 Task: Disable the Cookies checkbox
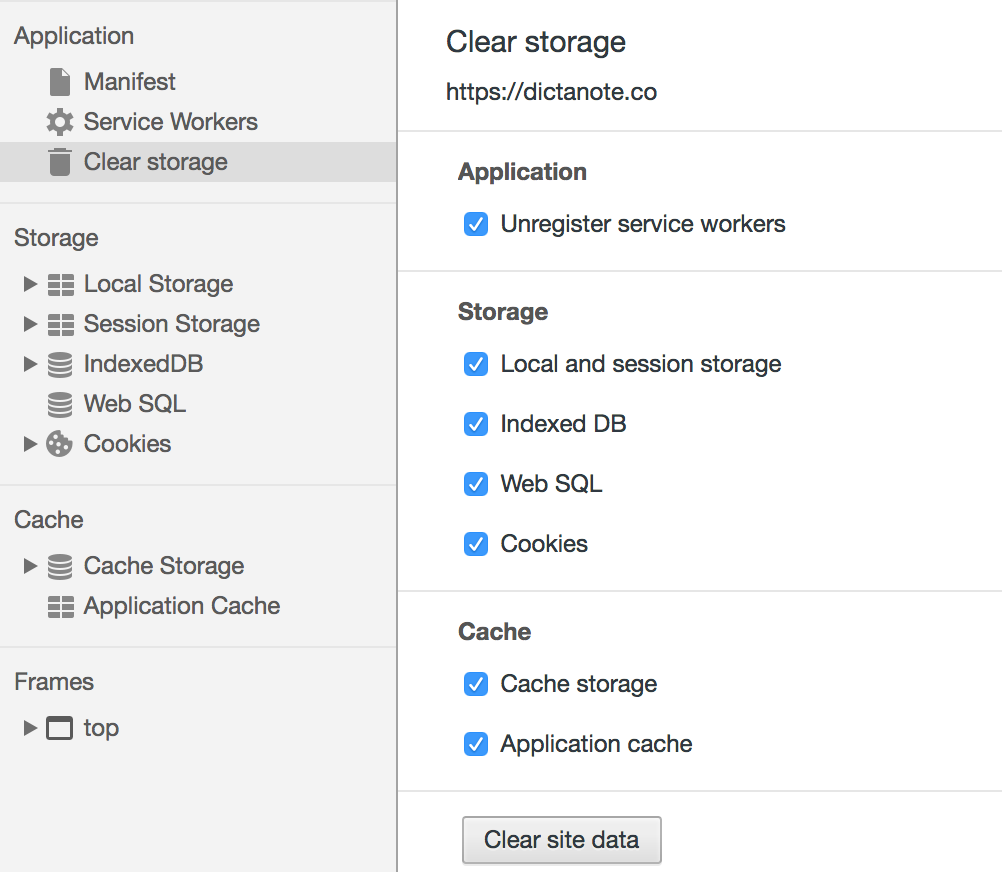point(475,544)
